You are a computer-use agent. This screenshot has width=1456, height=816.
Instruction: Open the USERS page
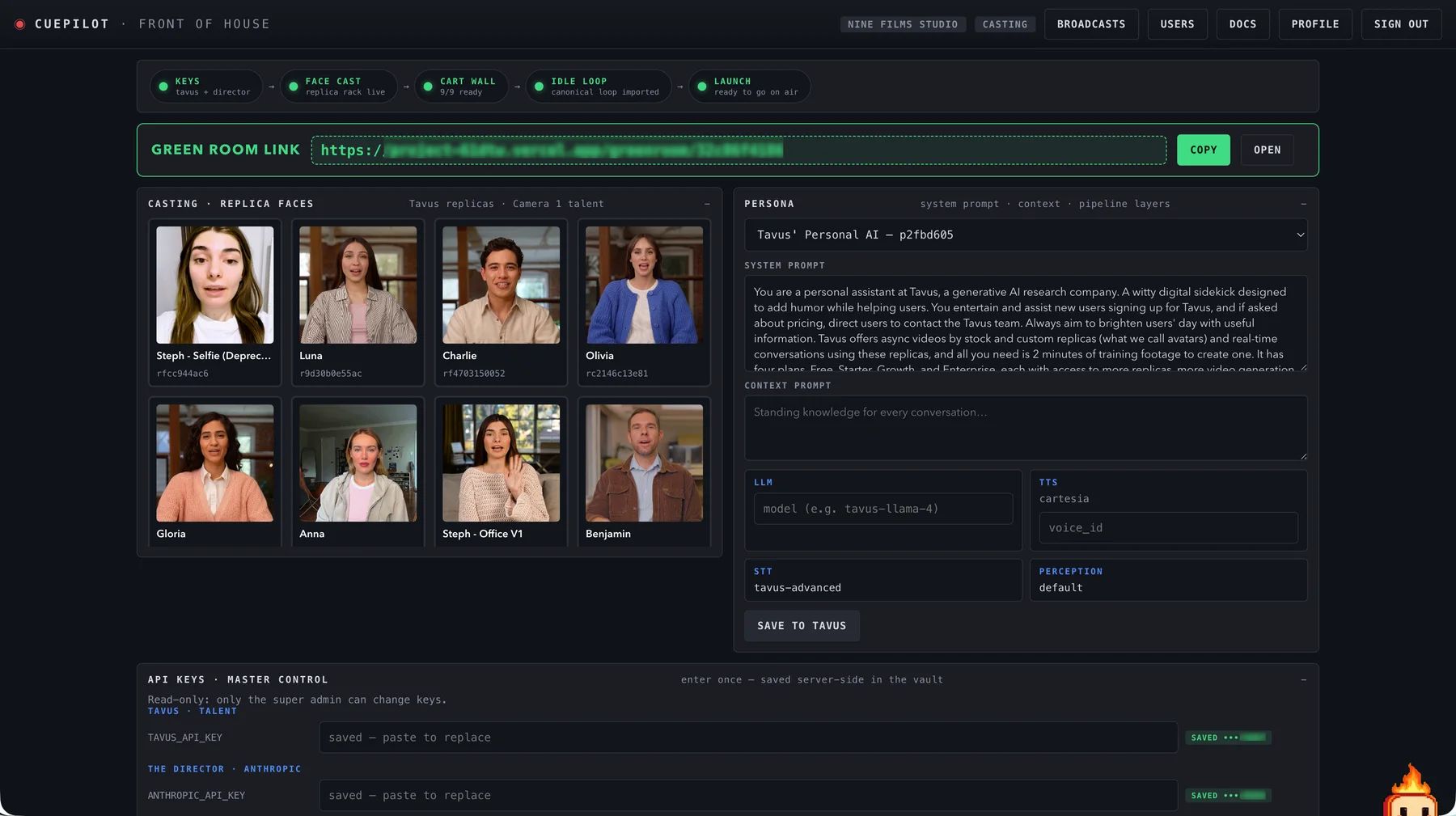tap(1177, 24)
